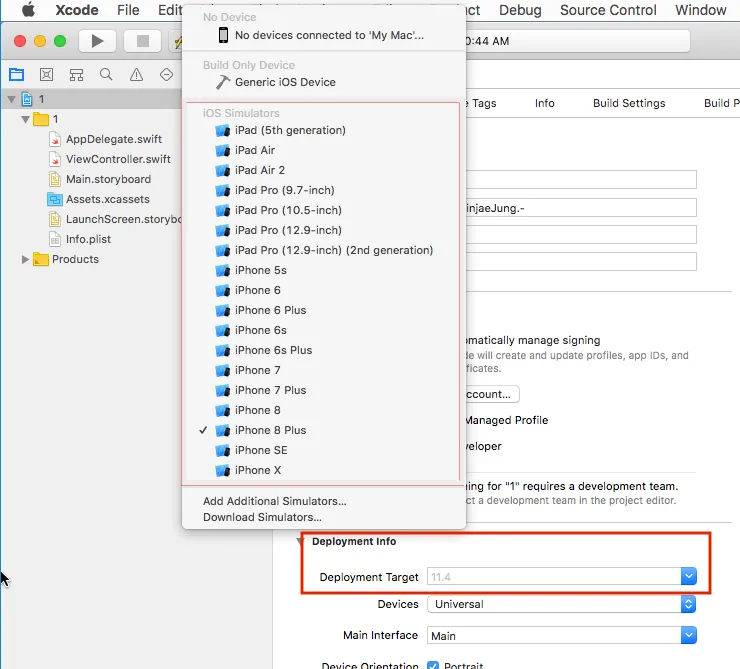Open the Test navigator diamond icon
Screen dimensions: 740x669
(166, 75)
